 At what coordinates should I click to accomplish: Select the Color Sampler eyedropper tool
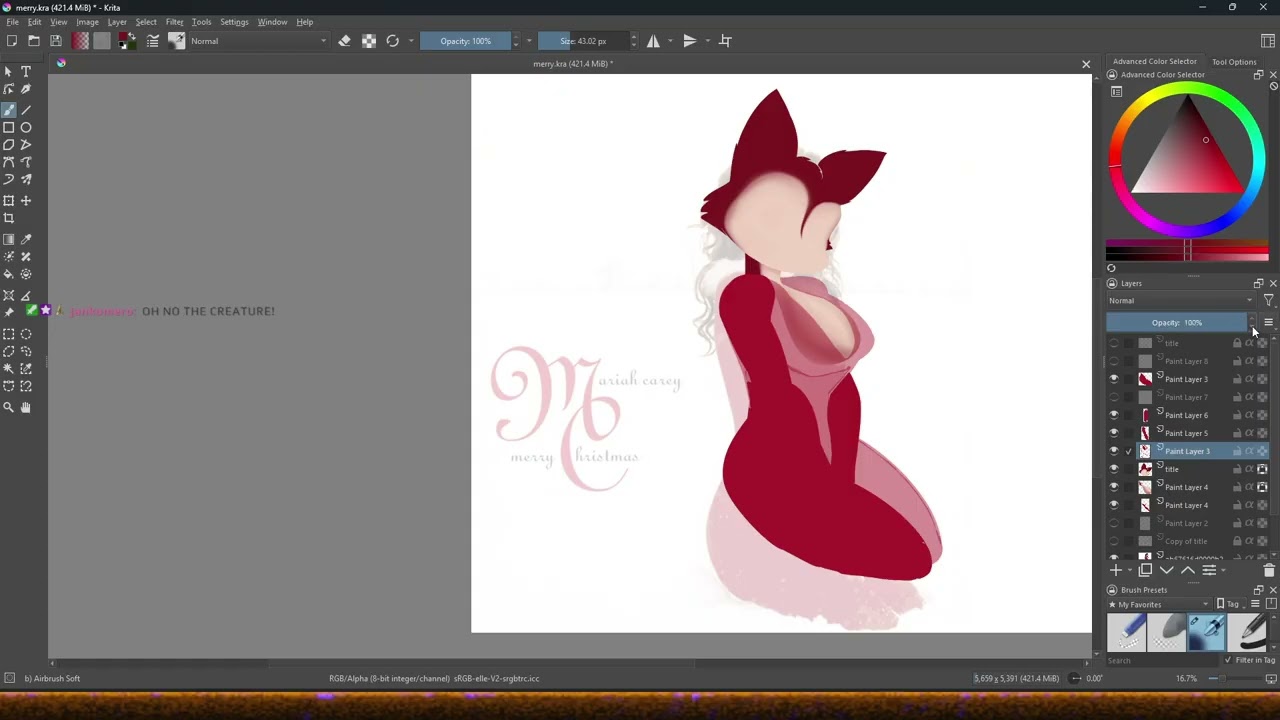26,240
